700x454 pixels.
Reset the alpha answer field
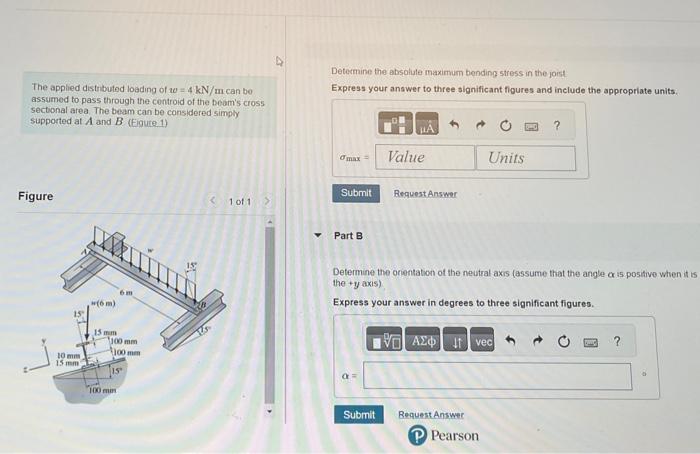point(564,342)
